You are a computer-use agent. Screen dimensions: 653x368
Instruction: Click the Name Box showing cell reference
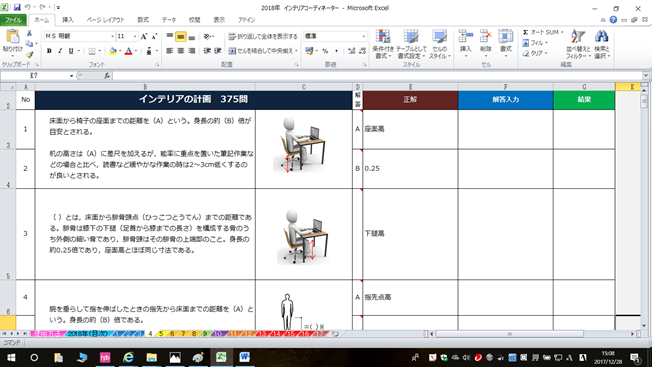(37, 75)
